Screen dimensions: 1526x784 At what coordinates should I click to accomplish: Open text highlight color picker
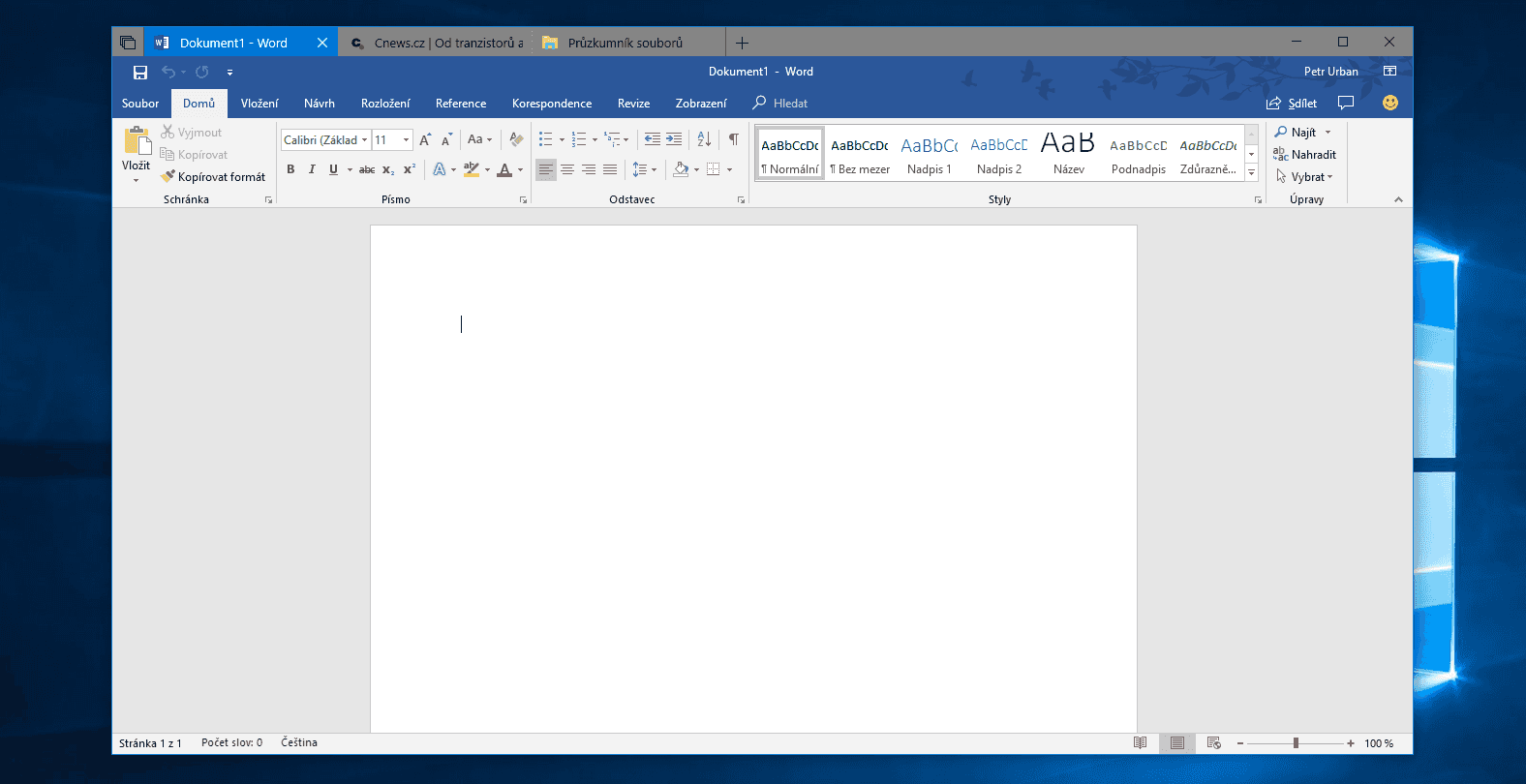487,169
